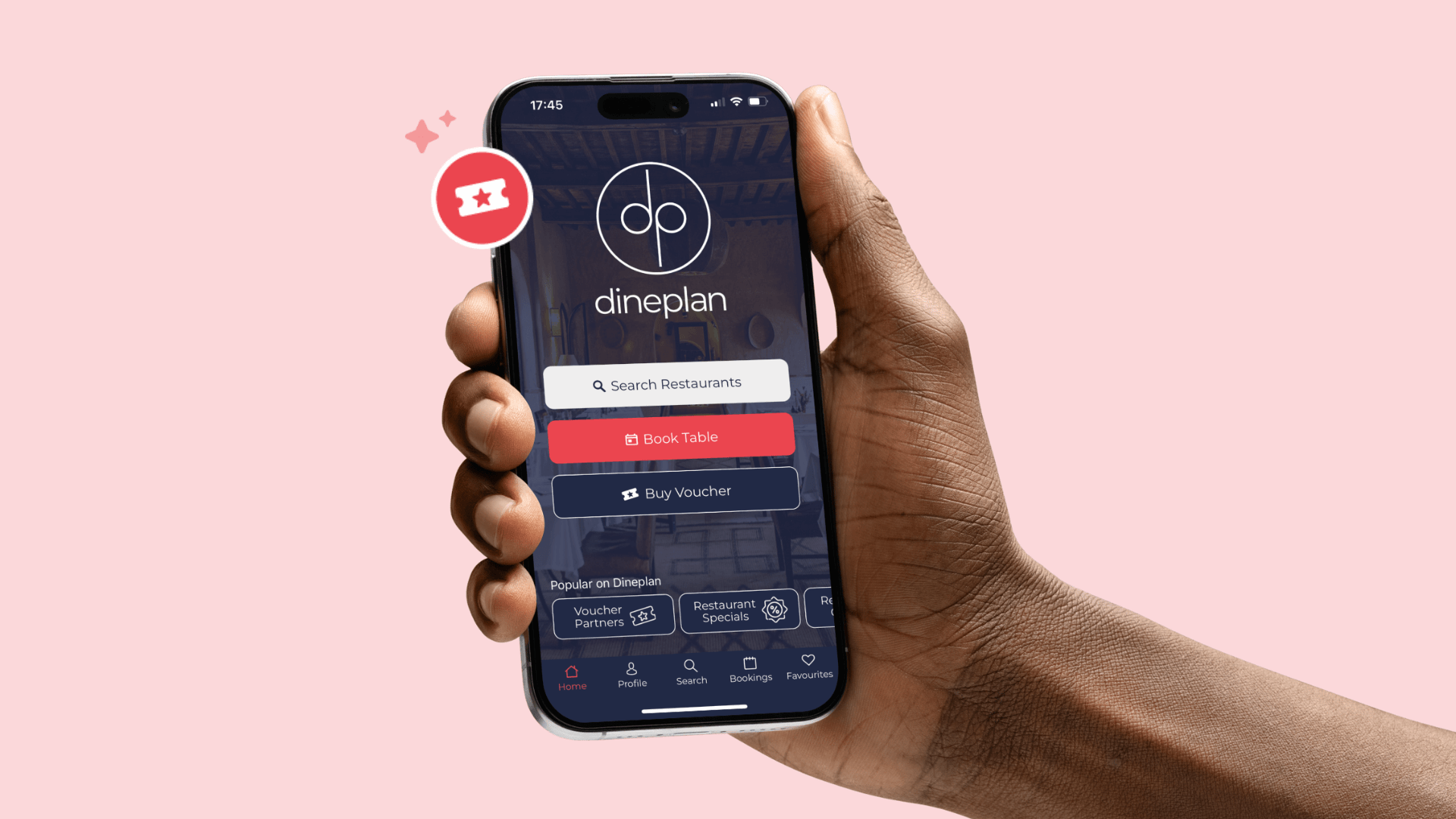Image resolution: width=1456 pixels, height=819 pixels.
Task: Click the Book Table button
Action: (670, 438)
